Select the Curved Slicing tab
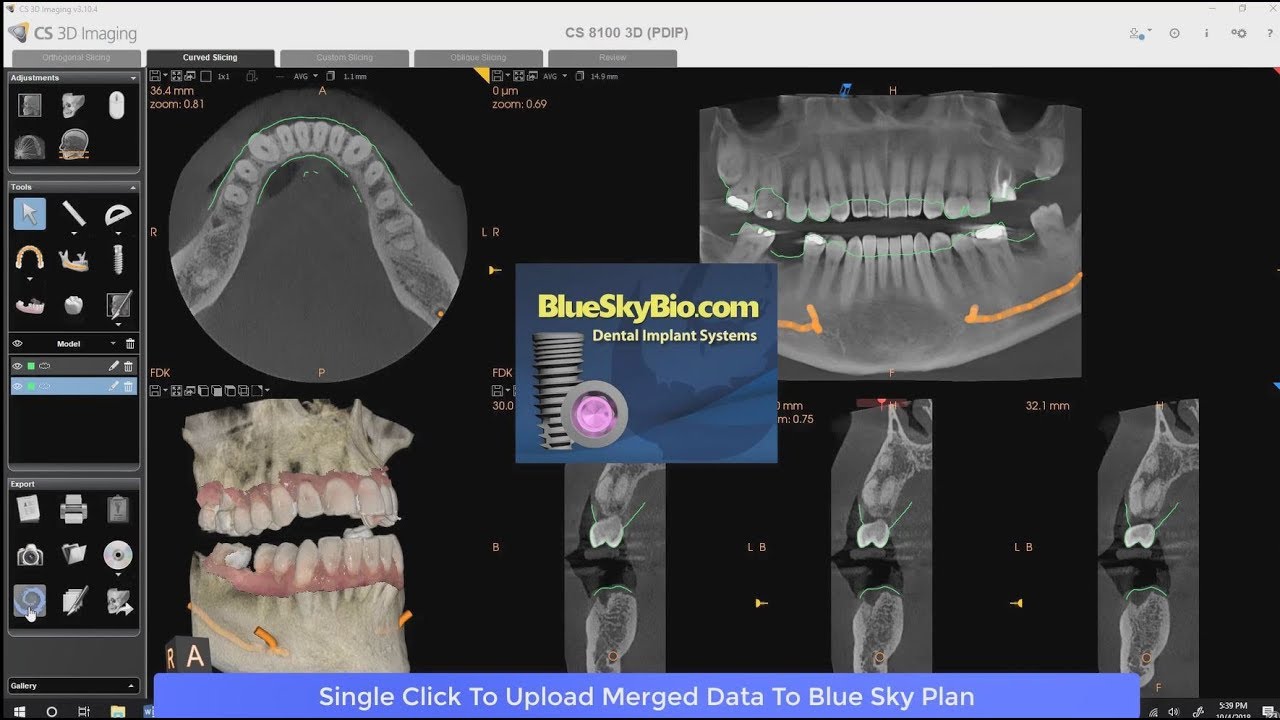 pos(210,58)
